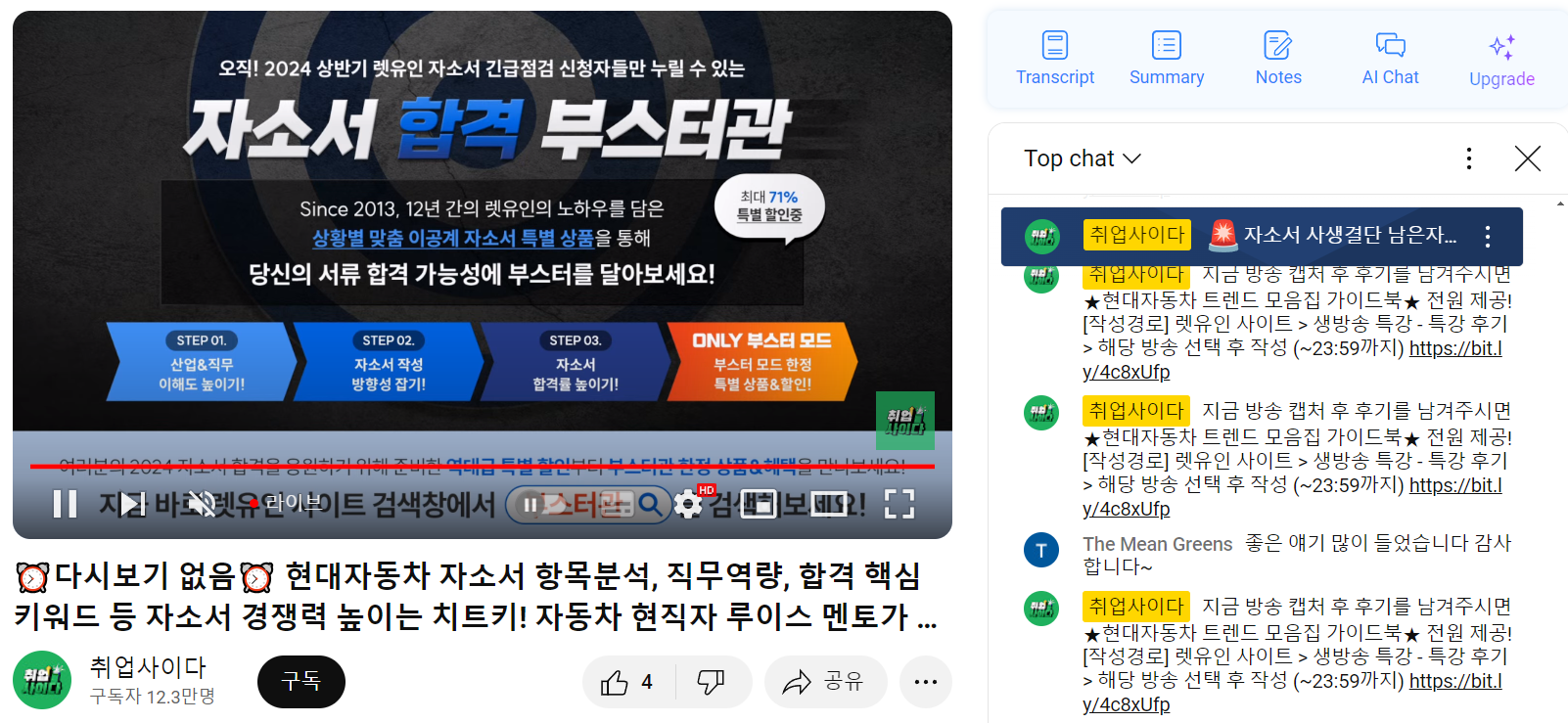Screen dimensions: 1568x723
Task: Open the Transcript tab
Action: click(1054, 59)
